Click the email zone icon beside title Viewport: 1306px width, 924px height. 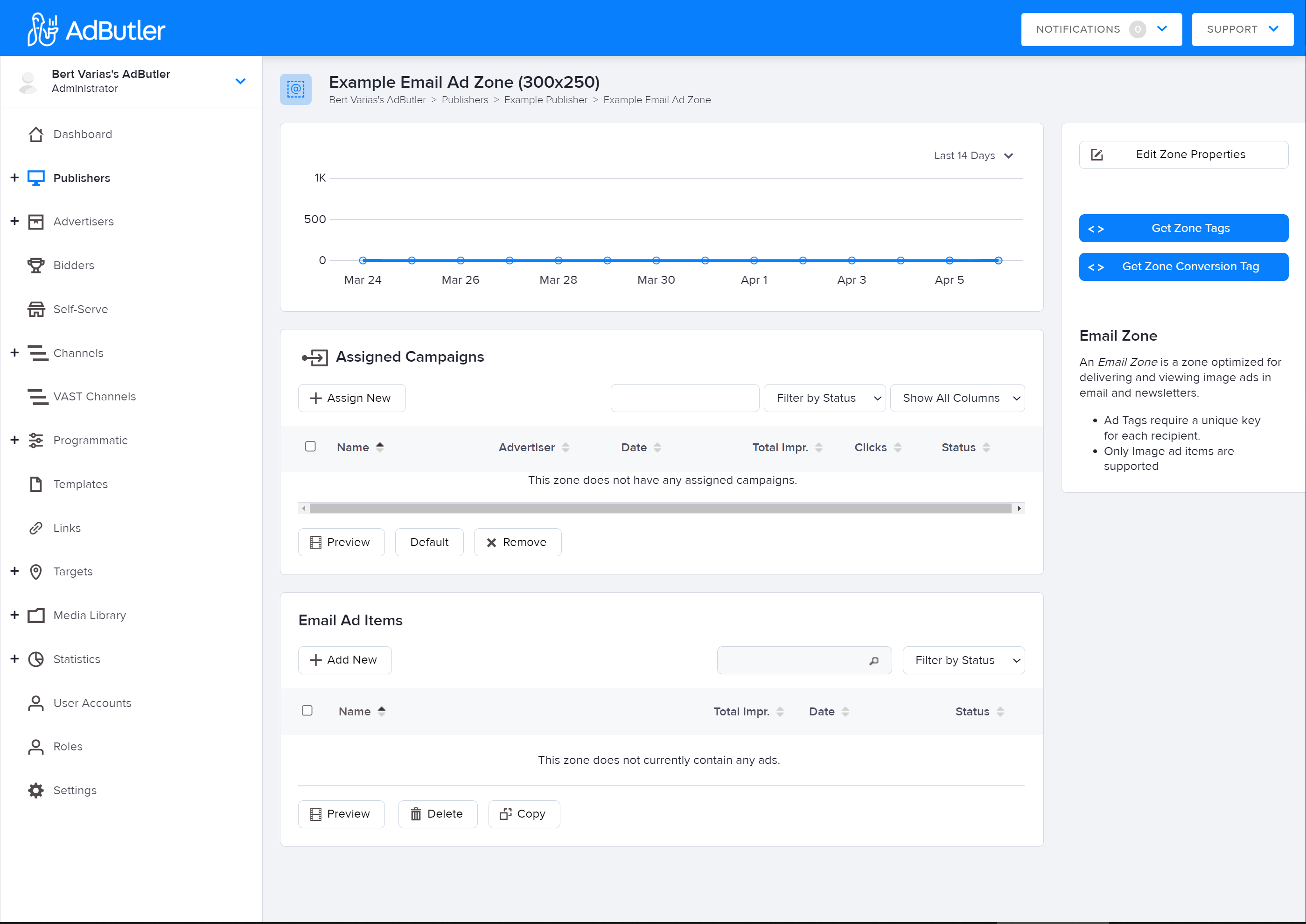click(296, 89)
